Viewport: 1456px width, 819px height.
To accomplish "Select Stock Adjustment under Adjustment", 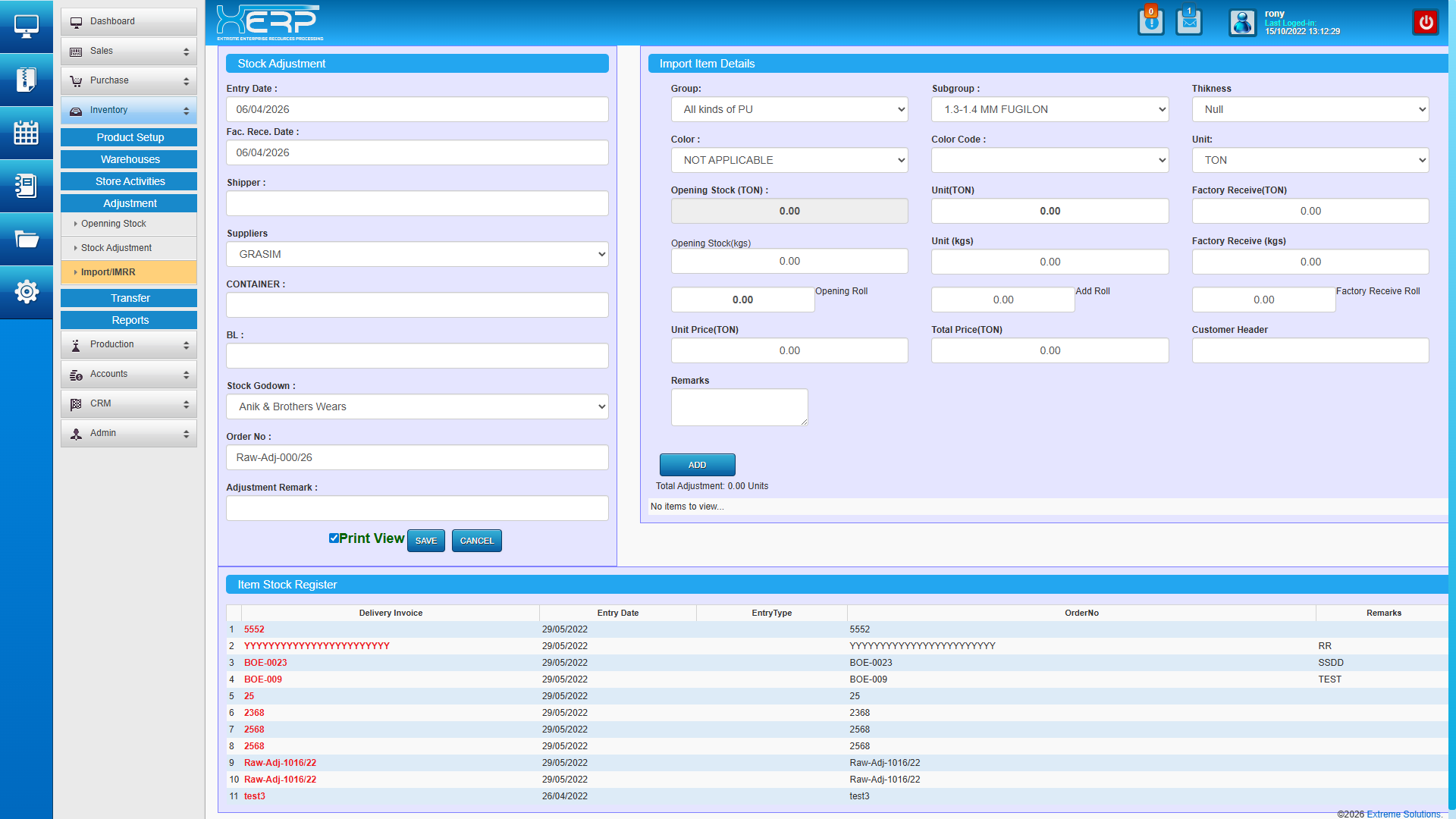I will point(116,248).
